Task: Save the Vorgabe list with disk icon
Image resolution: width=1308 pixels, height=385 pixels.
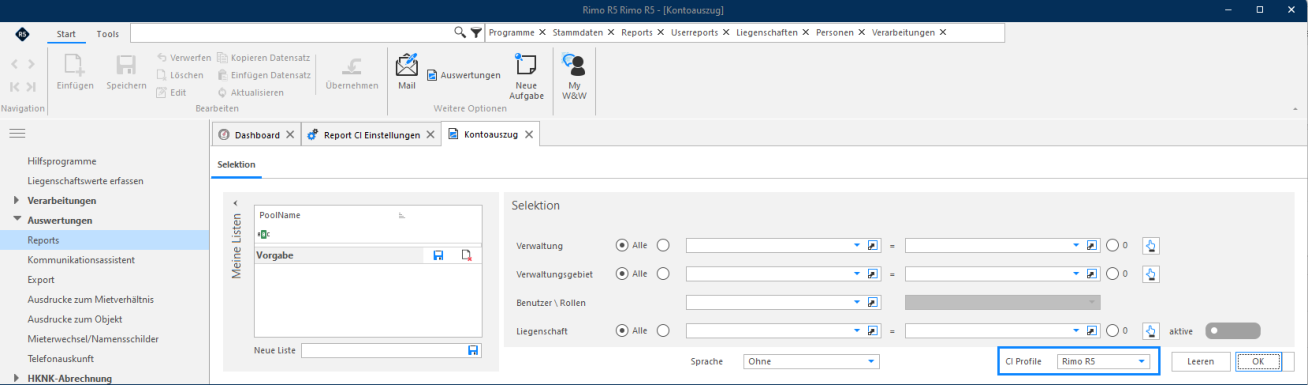Action: coord(438,256)
